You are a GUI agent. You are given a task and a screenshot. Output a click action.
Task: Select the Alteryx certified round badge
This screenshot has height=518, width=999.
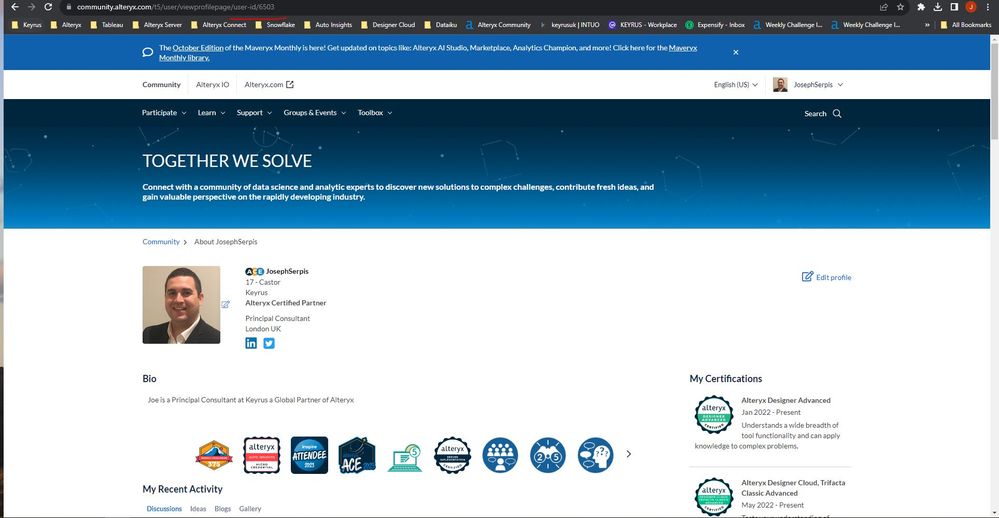[x=452, y=455]
